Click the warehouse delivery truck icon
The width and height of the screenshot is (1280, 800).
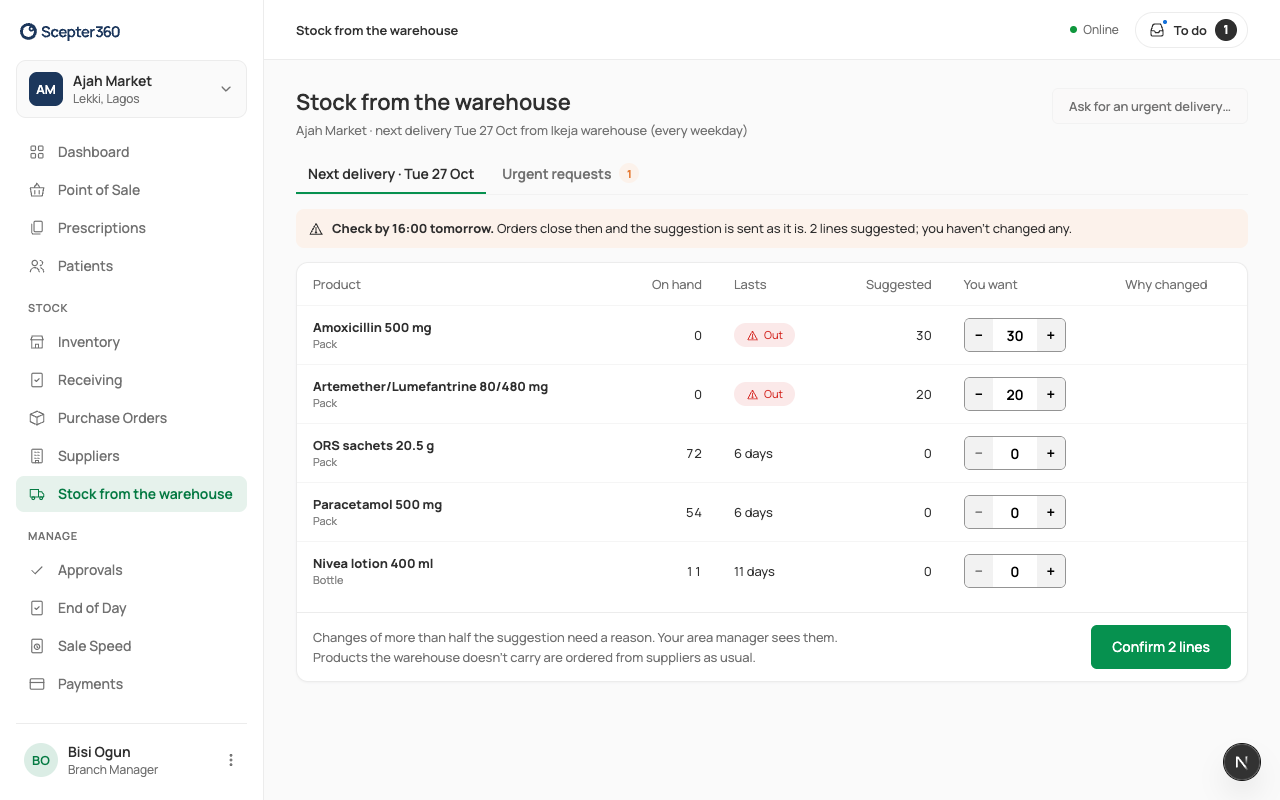(x=37, y=494)
